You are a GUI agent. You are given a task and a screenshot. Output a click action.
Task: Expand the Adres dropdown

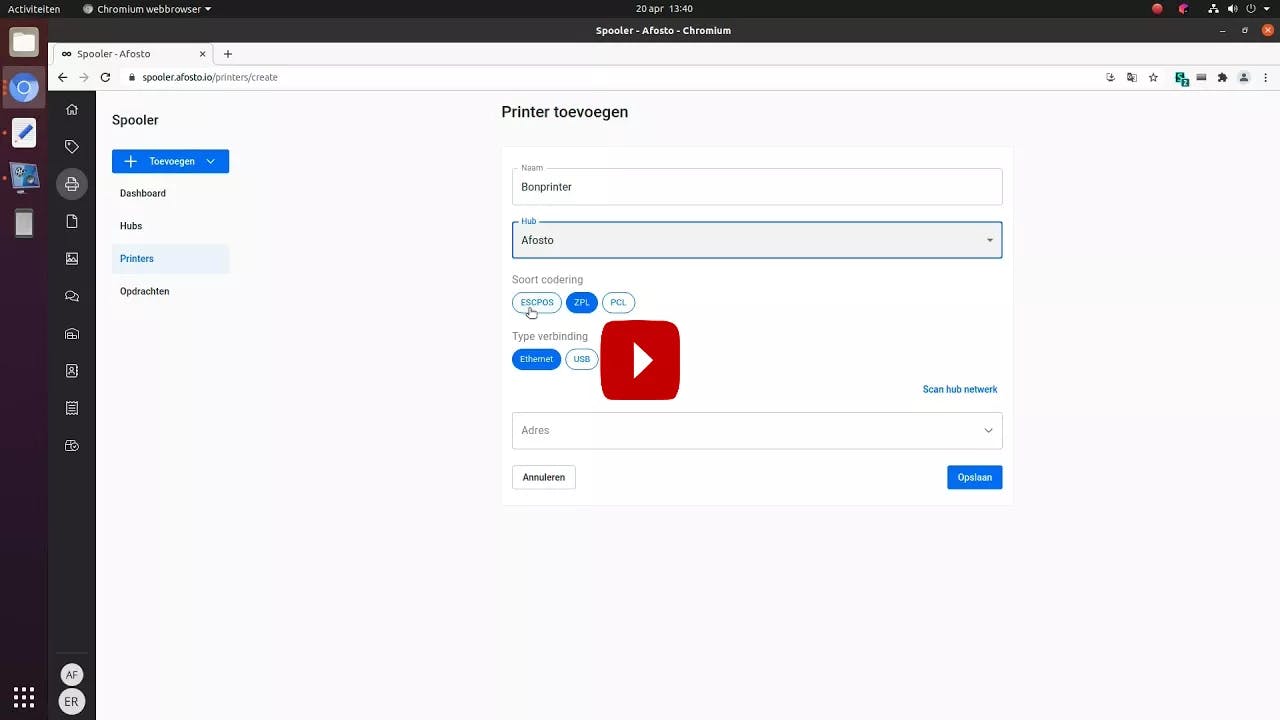pyautogui.click(x=757, y=431)
